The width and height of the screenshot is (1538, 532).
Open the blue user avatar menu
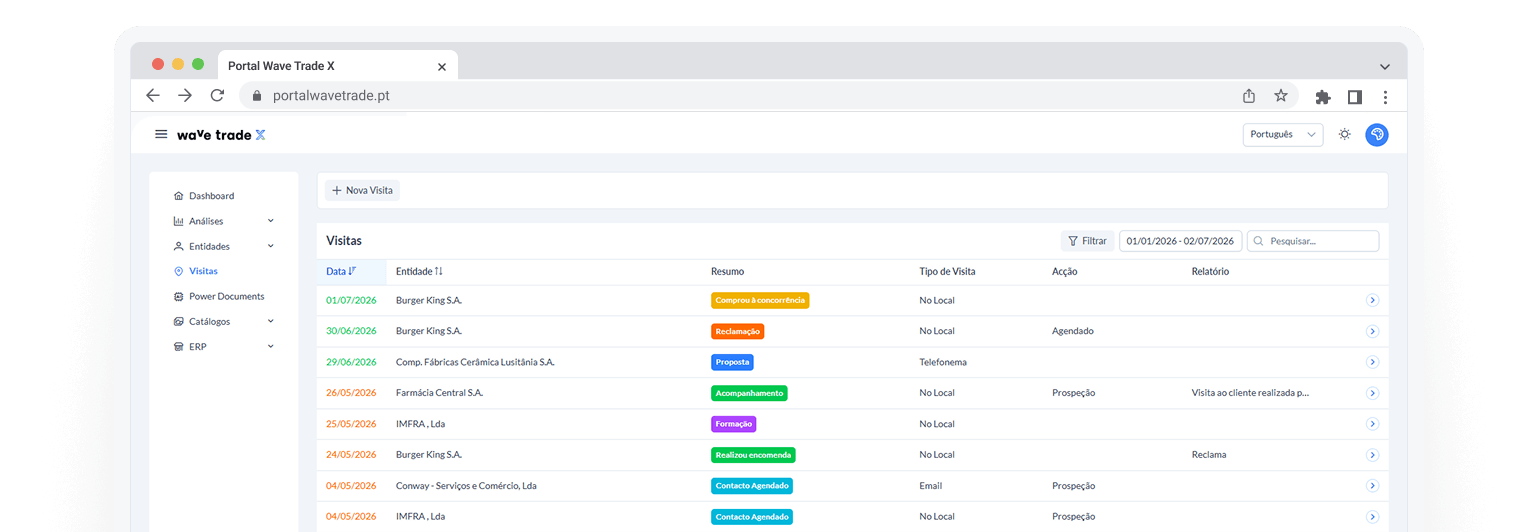coord(1377,134)
